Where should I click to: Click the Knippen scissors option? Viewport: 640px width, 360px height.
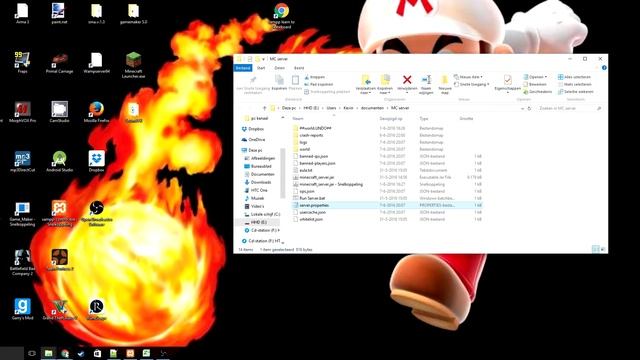click(315, 77)
